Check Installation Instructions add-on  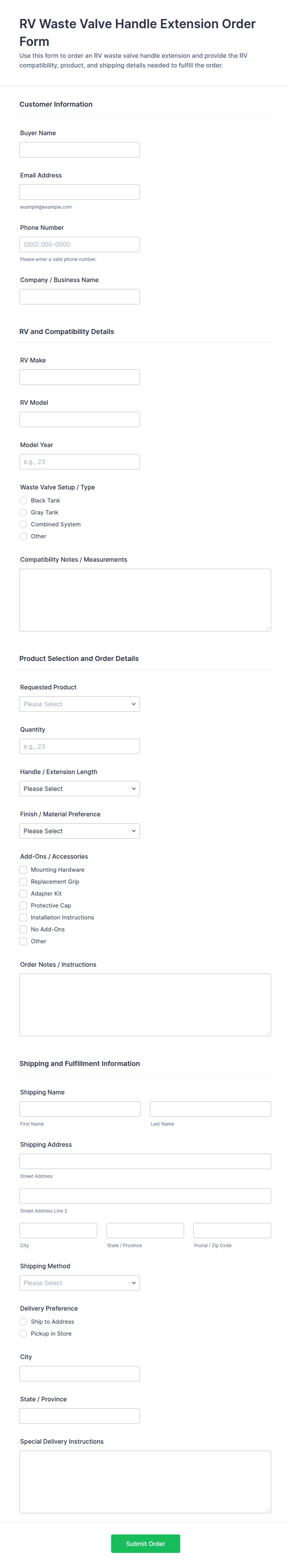pyautogui.click(x=23, y=917)
